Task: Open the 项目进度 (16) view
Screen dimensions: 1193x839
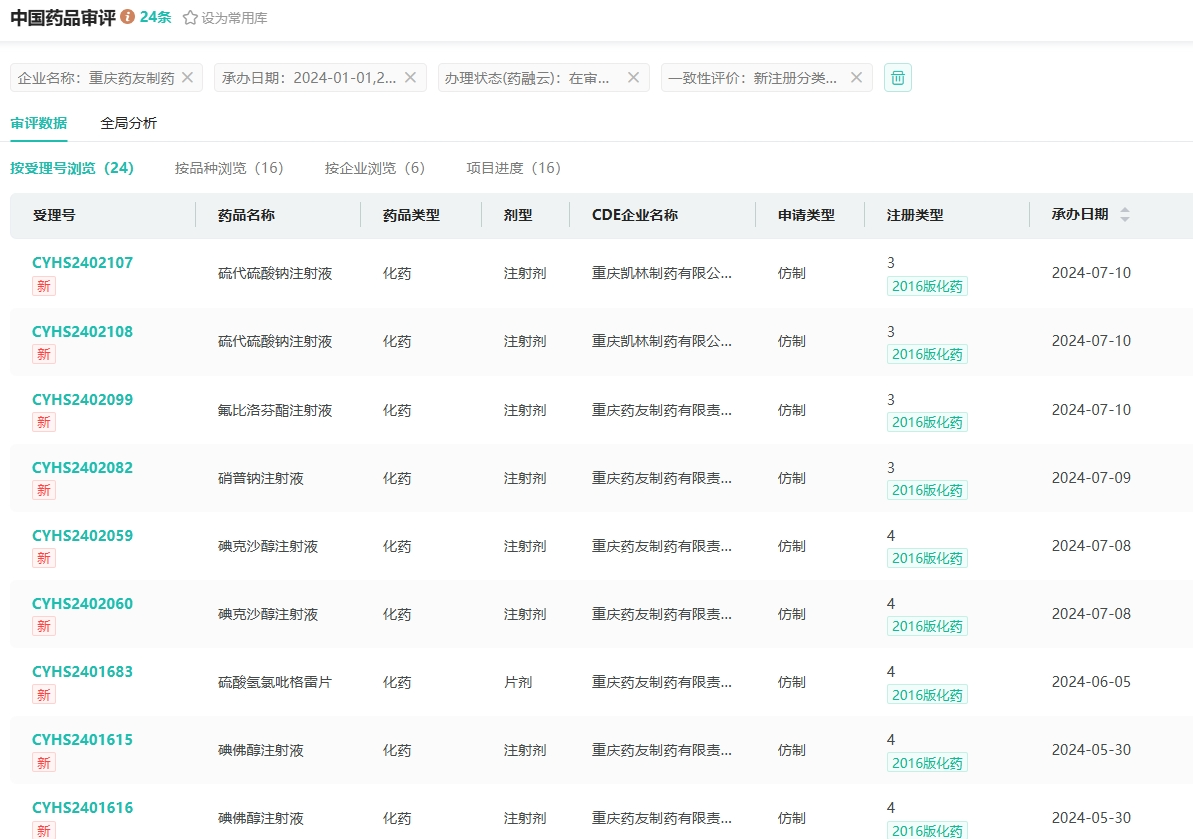Action: click(513, 168)
